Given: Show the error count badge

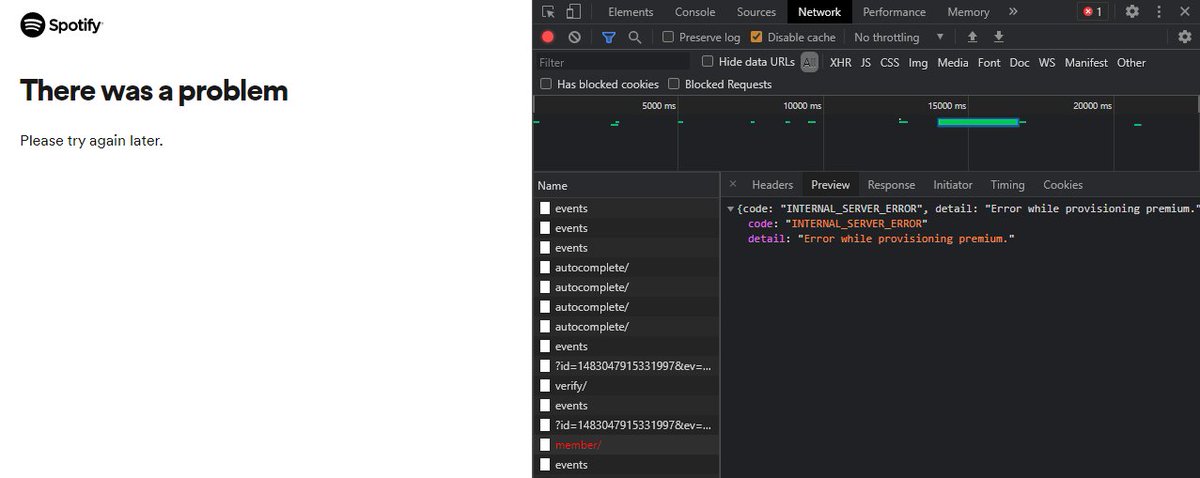Looking at the screenshot, I should tap(1092, 12).
